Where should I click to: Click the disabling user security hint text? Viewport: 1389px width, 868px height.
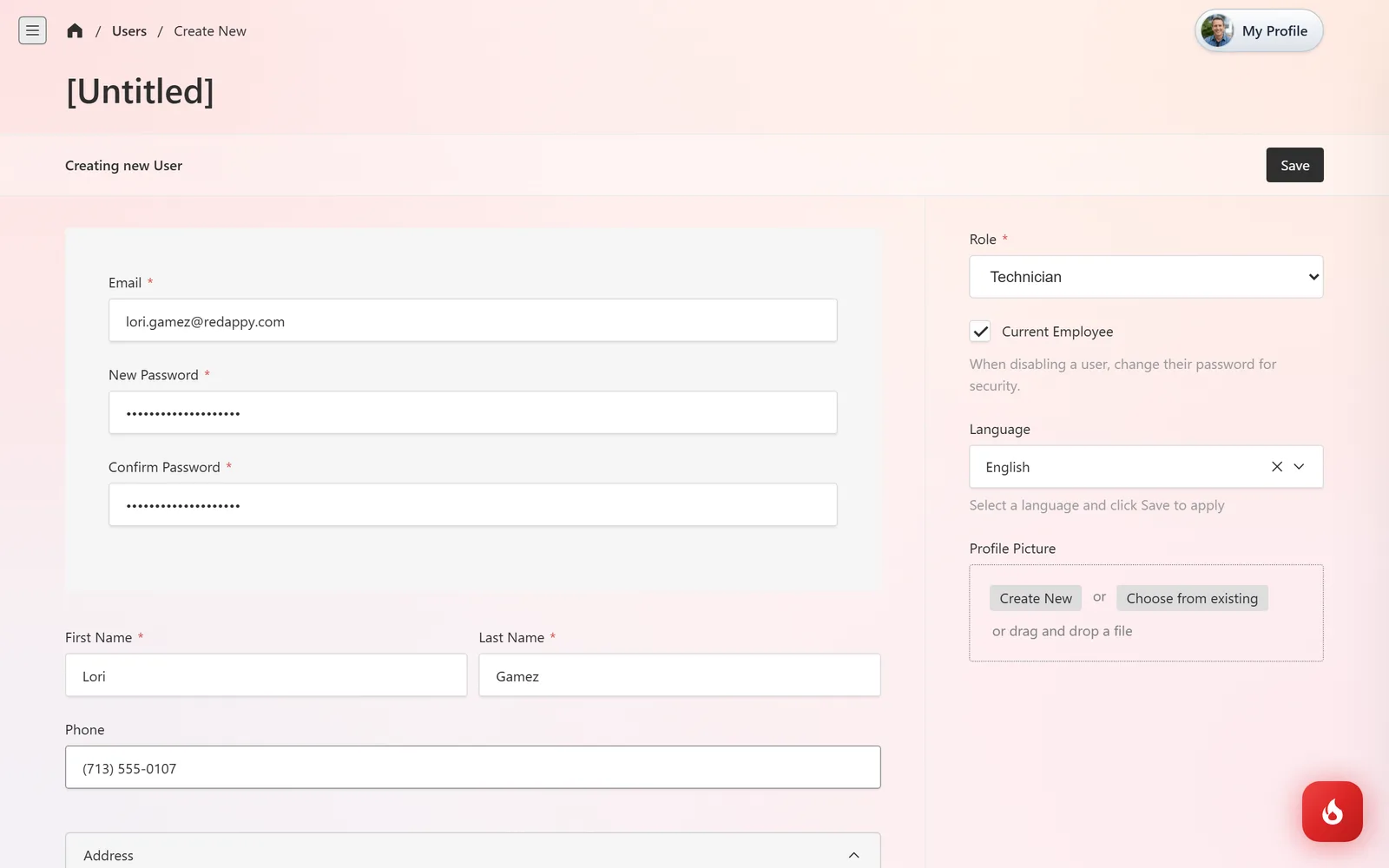click(1122, 375)
